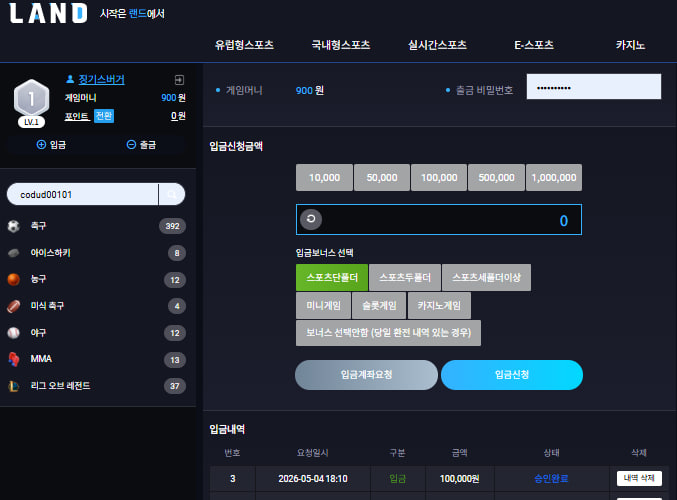Click the MMA boxing glove icon
677x500 pixels.
[x=14, y=359]
